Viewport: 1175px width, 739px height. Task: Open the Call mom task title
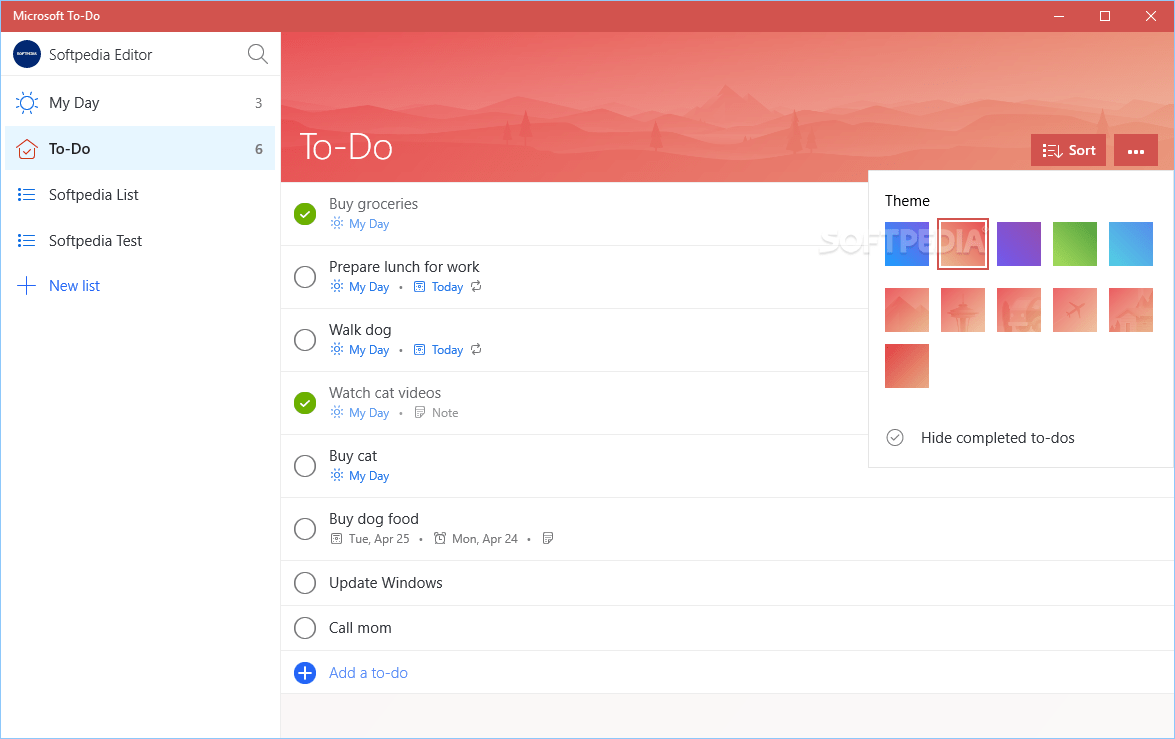(360, 627)
